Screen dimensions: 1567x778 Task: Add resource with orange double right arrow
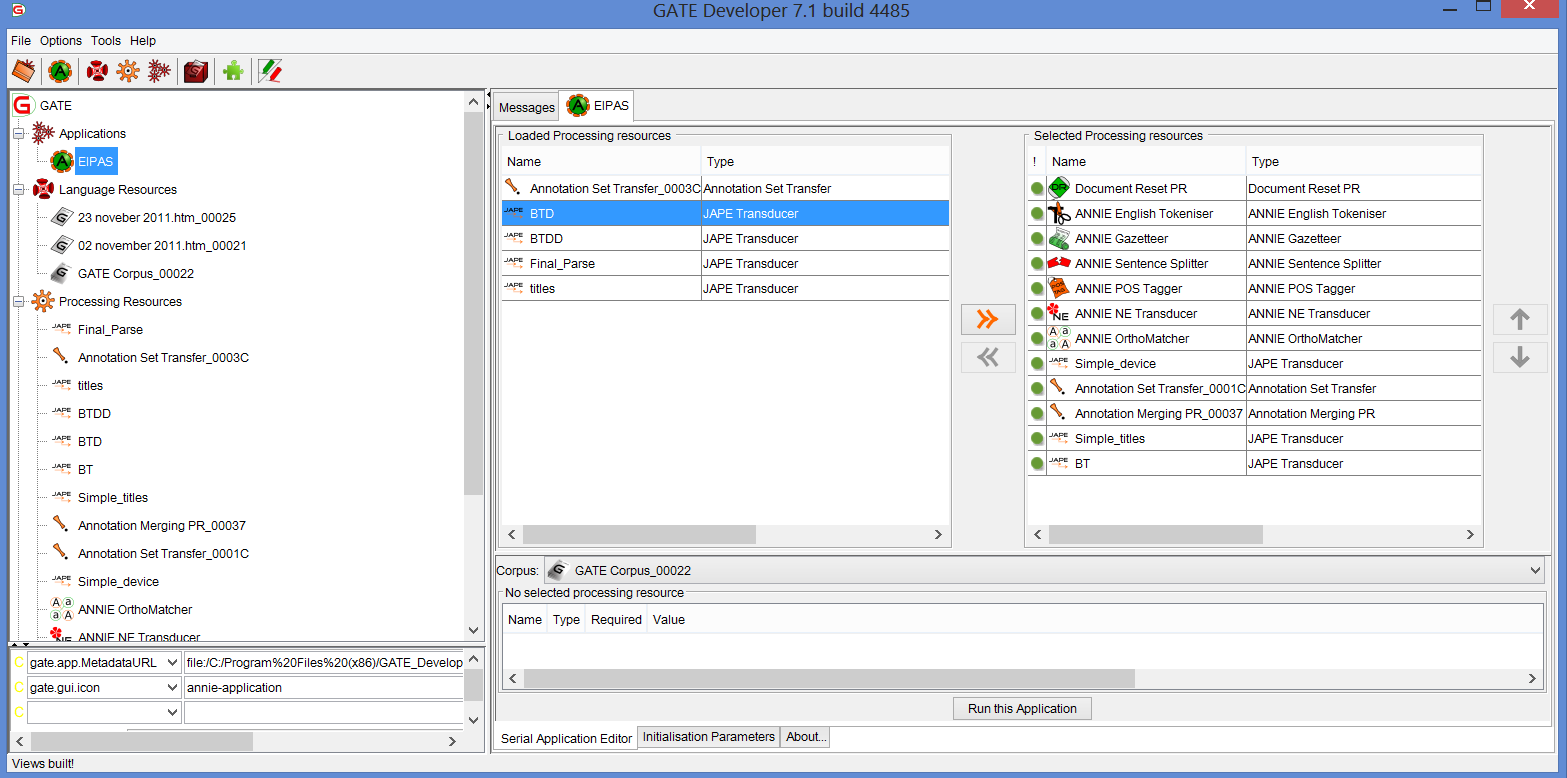pyautogui.click(x=988, y=320)
